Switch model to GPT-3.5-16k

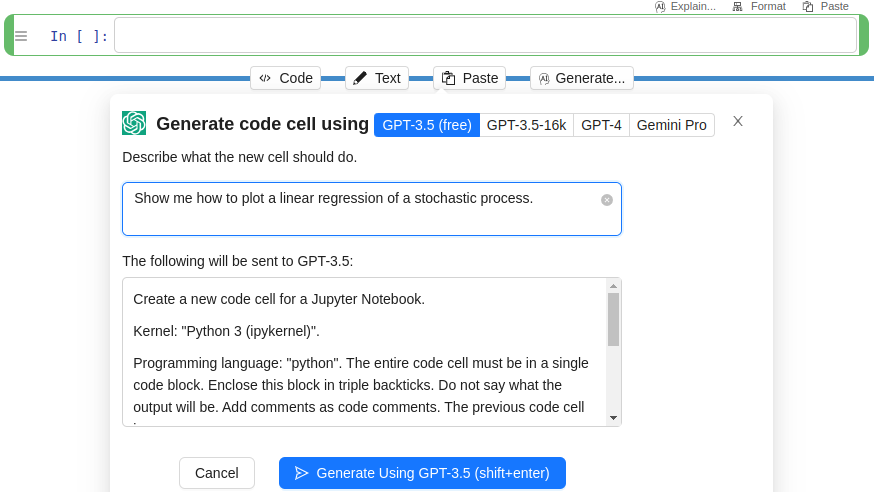click(526, 125)
